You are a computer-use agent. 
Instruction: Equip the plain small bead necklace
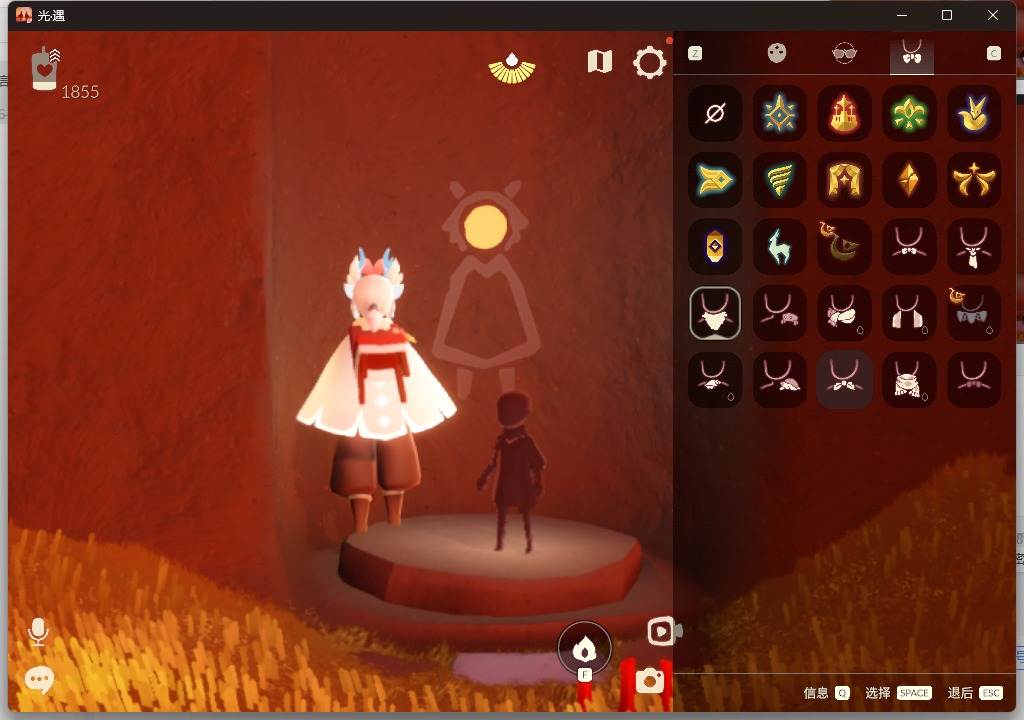click(x=974, y=380)
